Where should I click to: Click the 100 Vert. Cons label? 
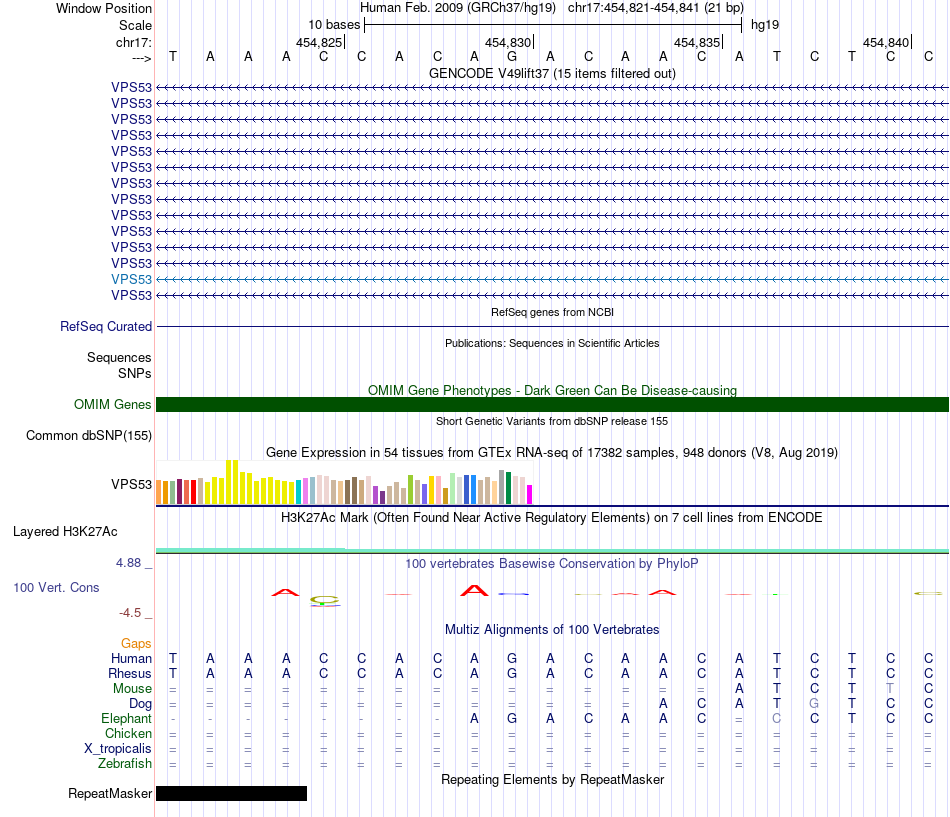56,587
